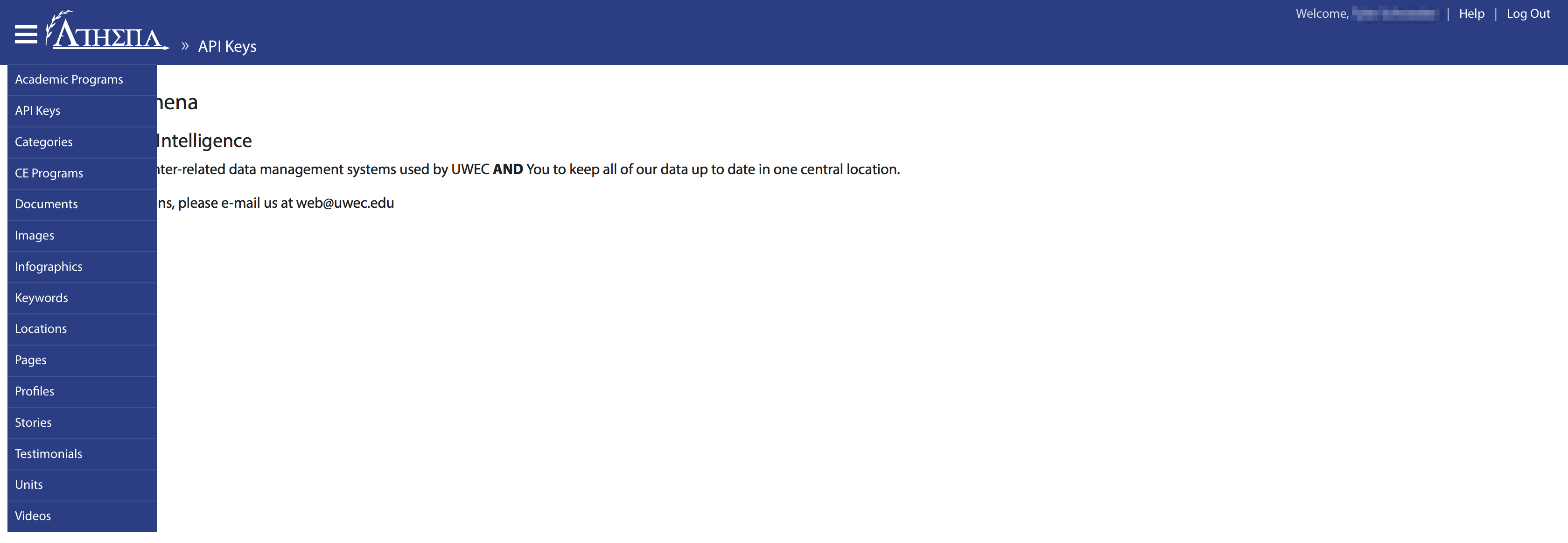Open the Videos section icon
This screenshot has width=1568, height=543.
pos(32,515)
